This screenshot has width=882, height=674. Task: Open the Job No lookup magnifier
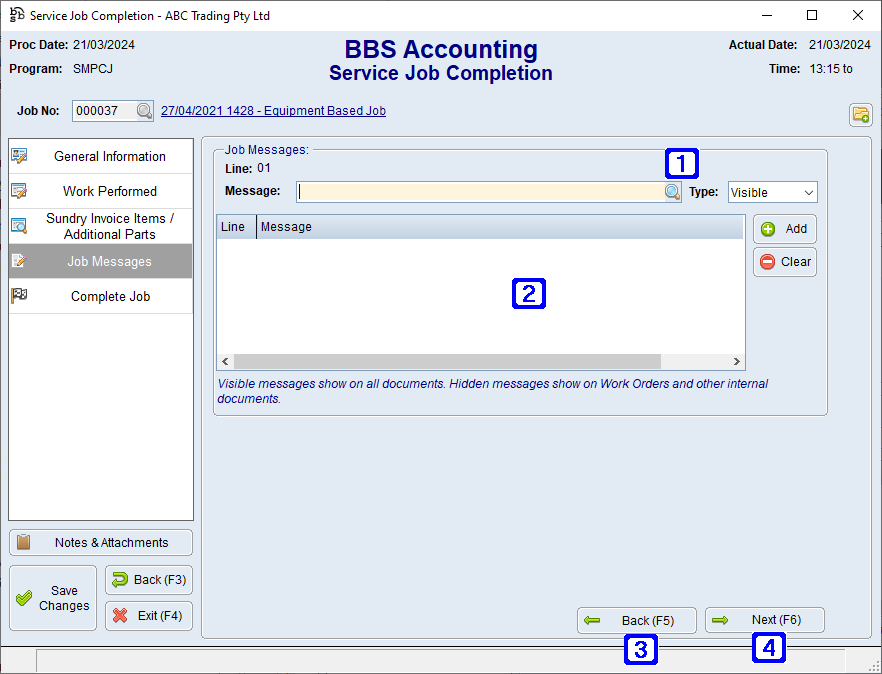pyautogui.click(x=143, y=110)
